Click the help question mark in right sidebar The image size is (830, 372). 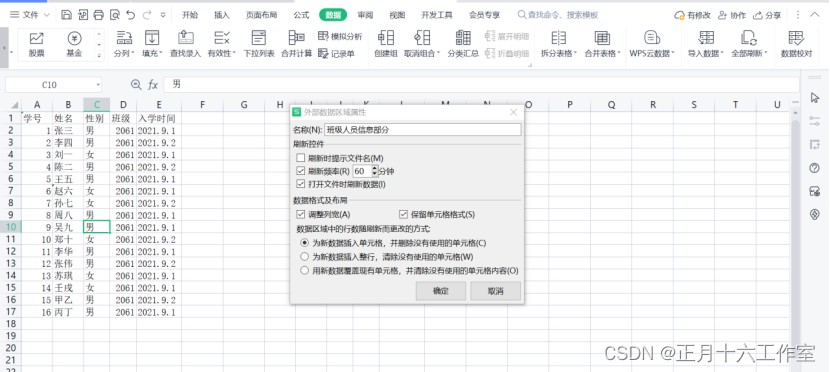[815, 168]
